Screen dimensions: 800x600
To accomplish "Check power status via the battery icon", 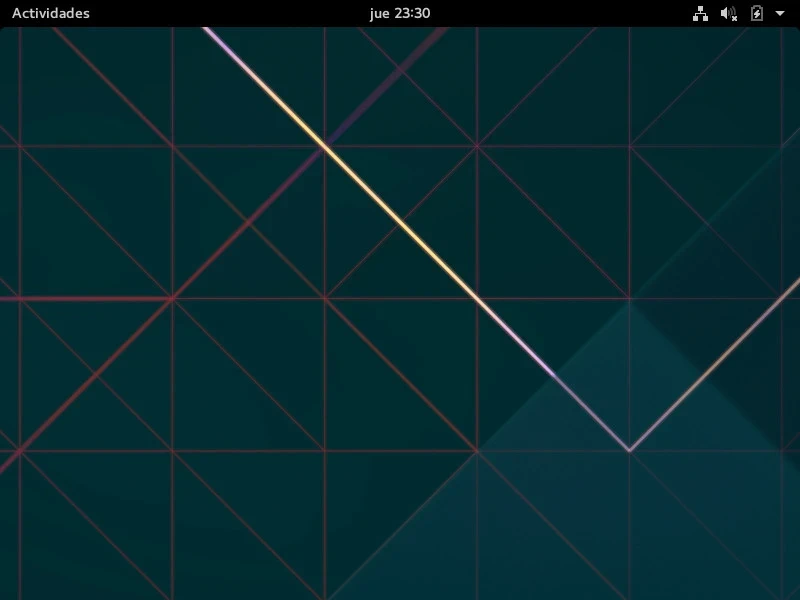I will pyautogui.click(x=757, y=13).
